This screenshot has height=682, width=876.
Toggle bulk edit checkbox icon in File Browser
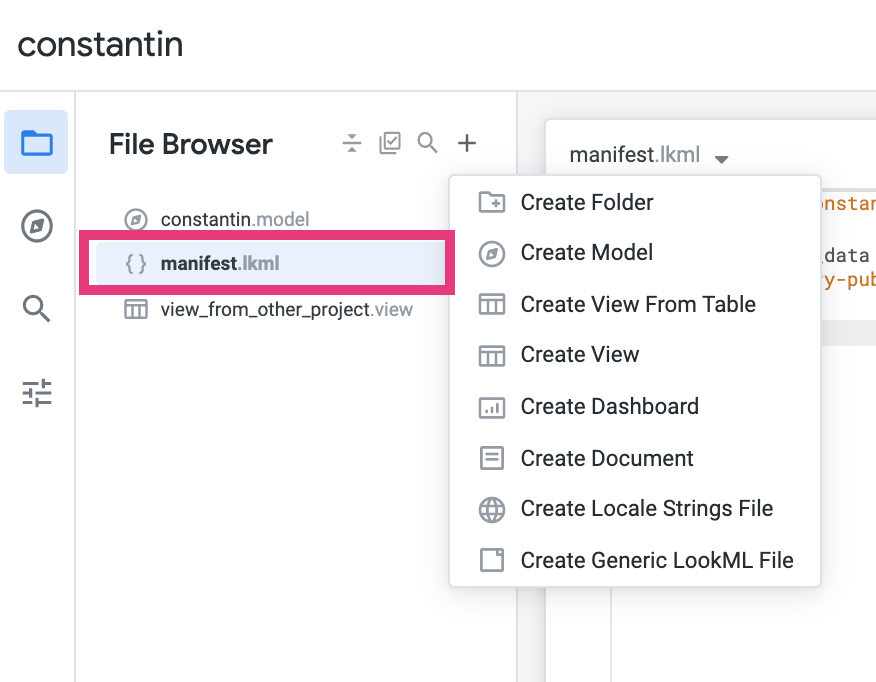tap(390, 143)
